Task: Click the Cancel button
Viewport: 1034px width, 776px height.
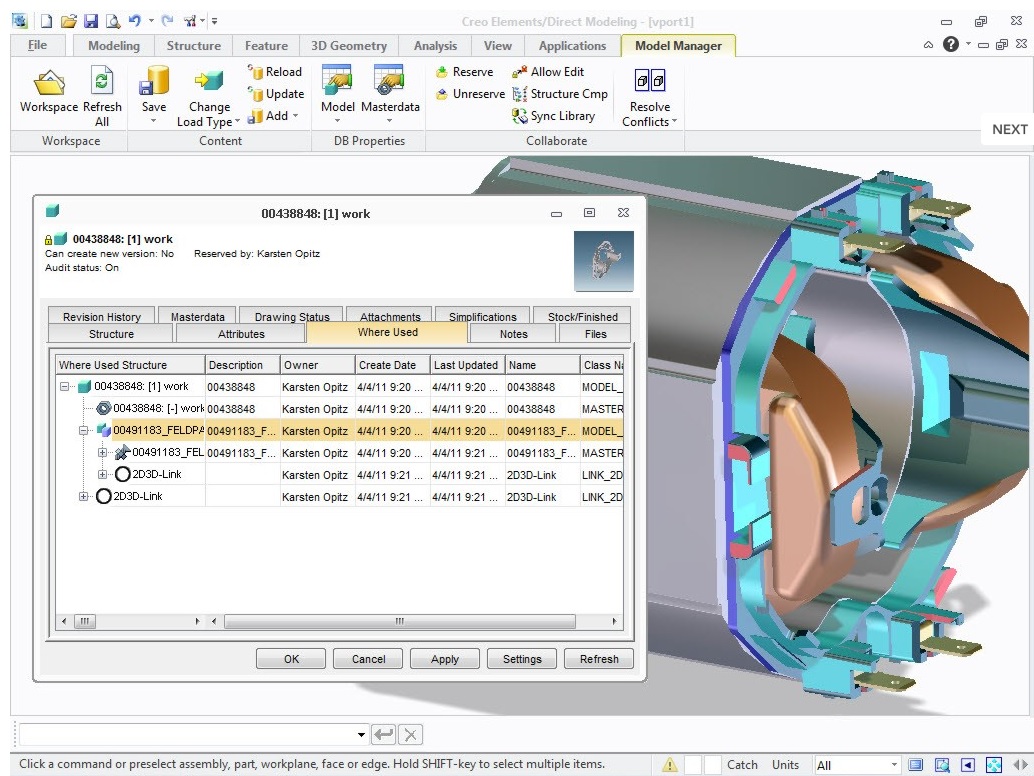Action: click(x=368, y=659)
